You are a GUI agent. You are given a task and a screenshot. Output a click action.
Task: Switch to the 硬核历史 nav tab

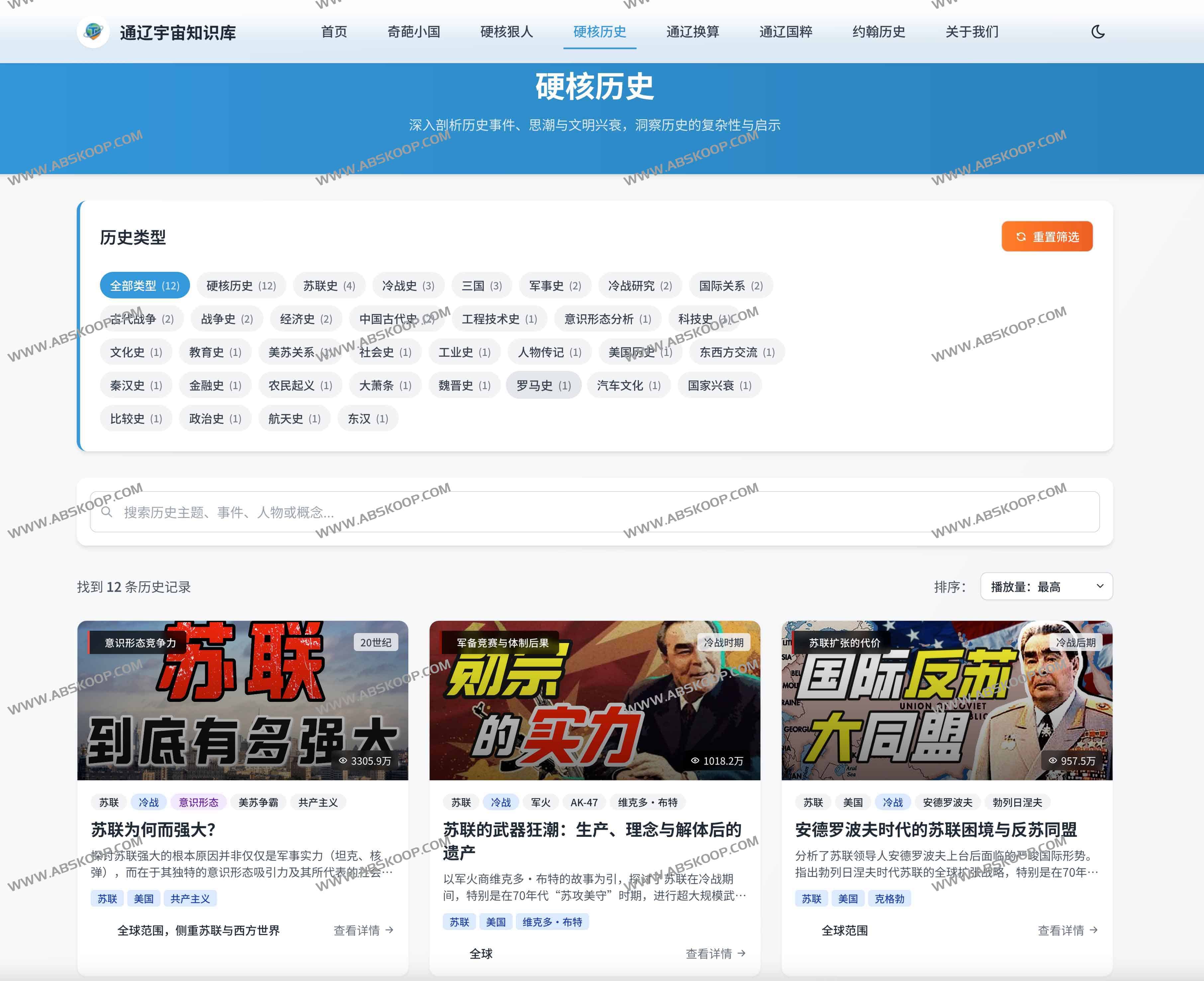tap(599, 32)
